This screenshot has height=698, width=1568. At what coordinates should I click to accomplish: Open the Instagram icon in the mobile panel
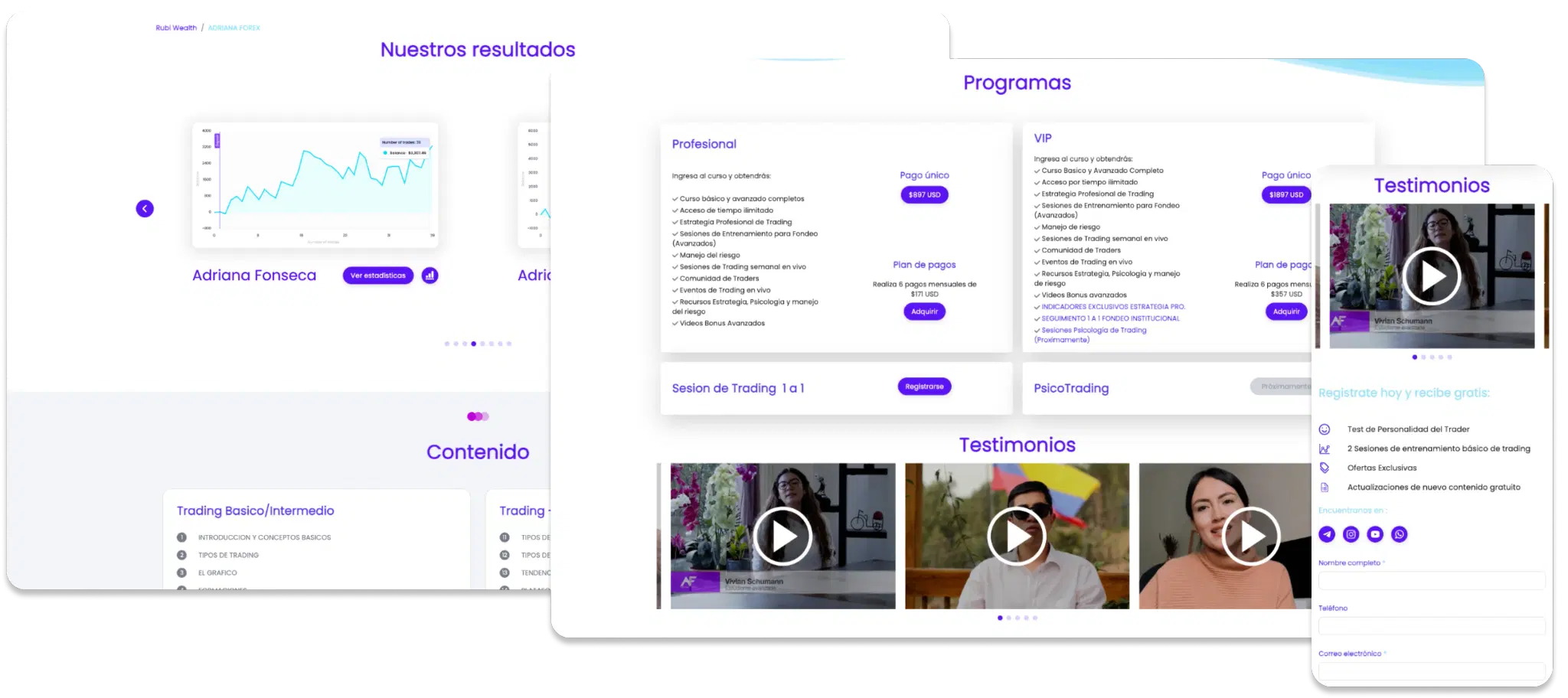pyautogui.click(x=1351, y=534)
